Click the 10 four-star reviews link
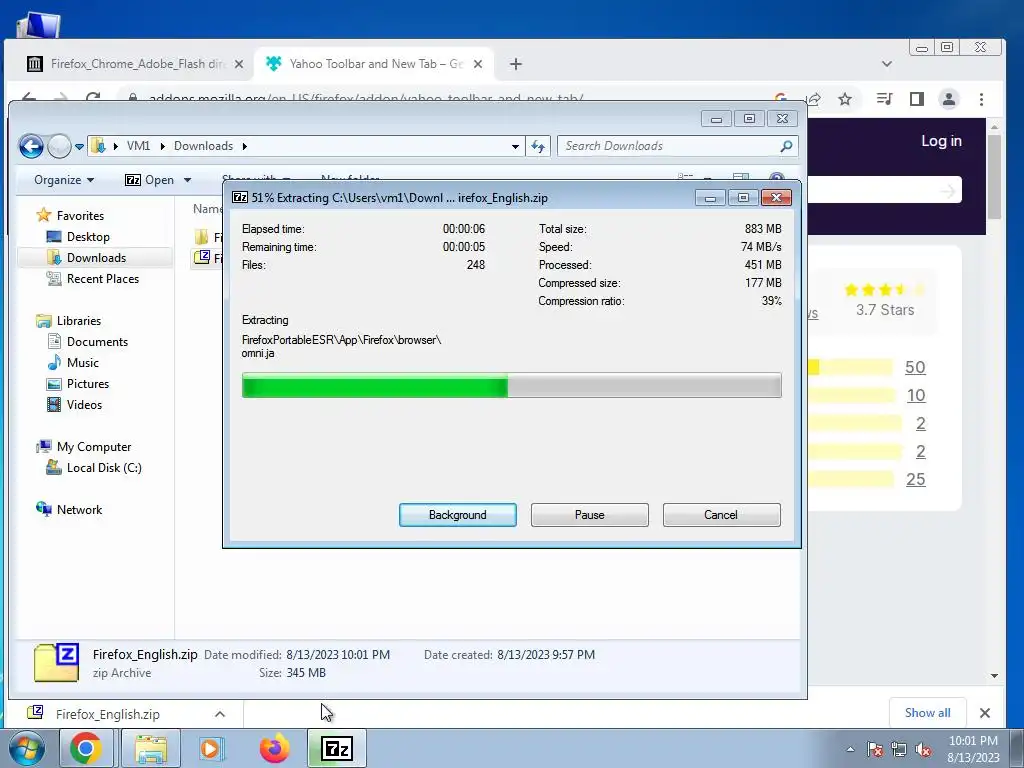The width and height of the screenshot is (1024, 768). coord(916,395)
